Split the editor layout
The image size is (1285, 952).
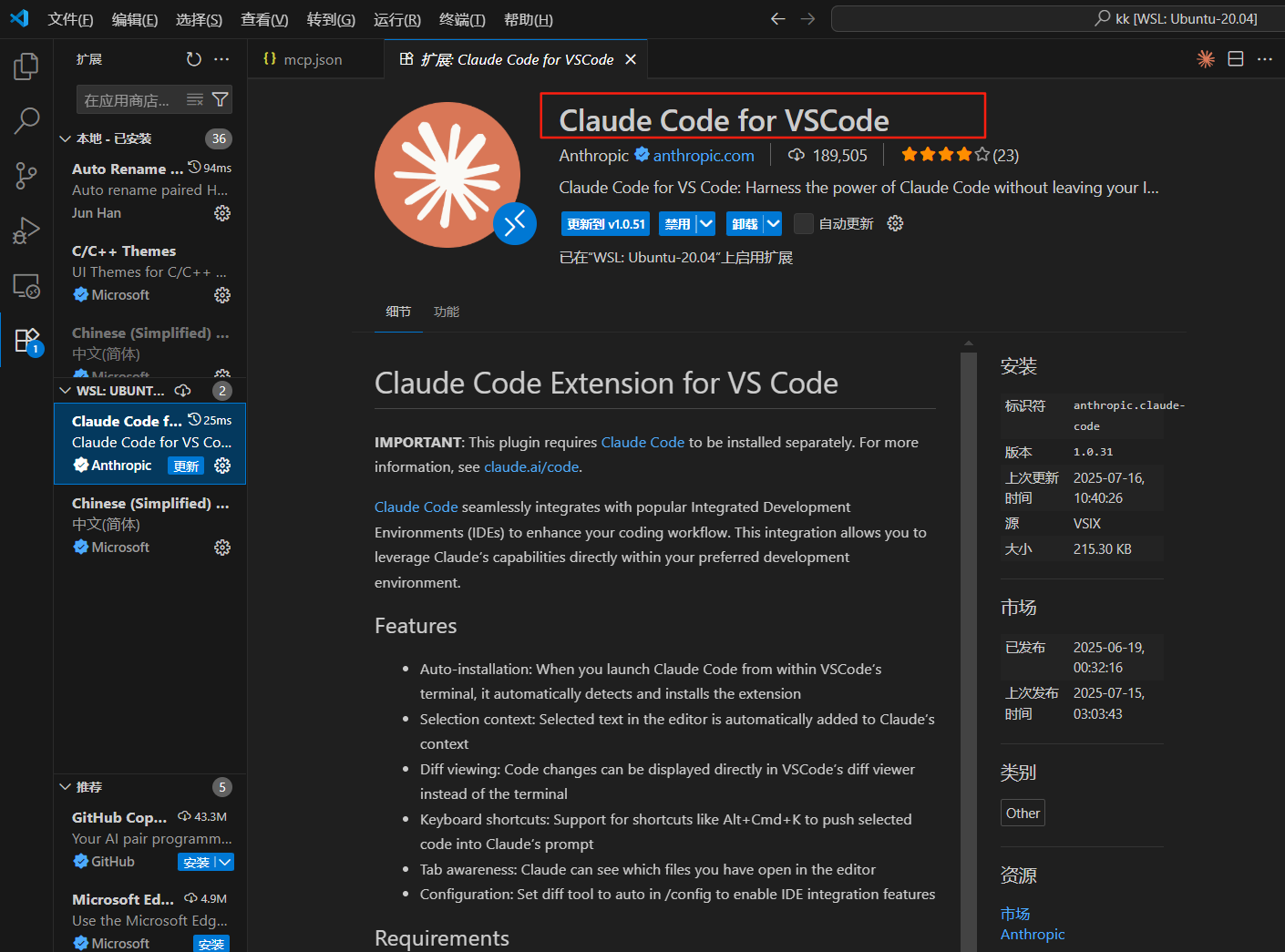[1236, 59]
